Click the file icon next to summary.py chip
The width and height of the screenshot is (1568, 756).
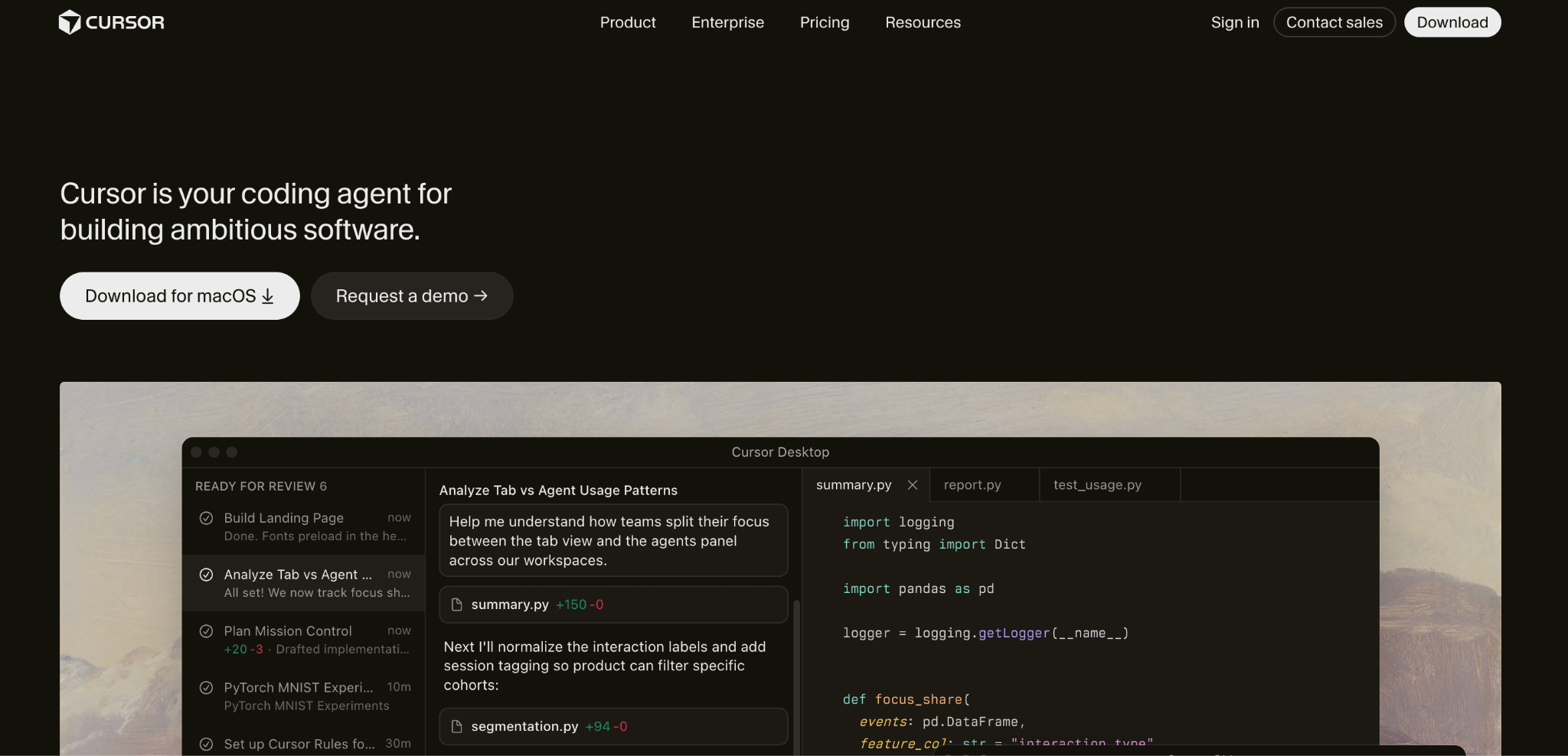[457, 604]
